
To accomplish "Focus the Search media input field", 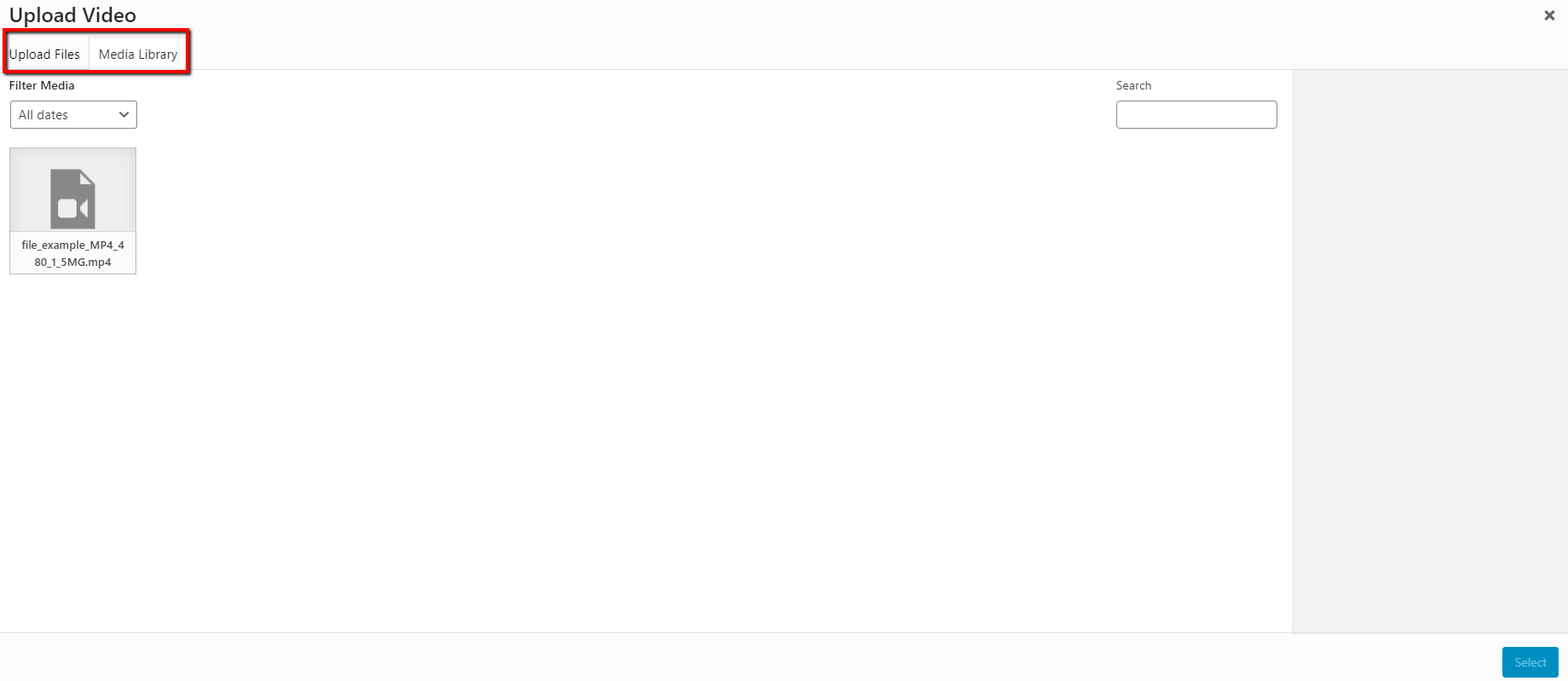I will coord(1196,115).
